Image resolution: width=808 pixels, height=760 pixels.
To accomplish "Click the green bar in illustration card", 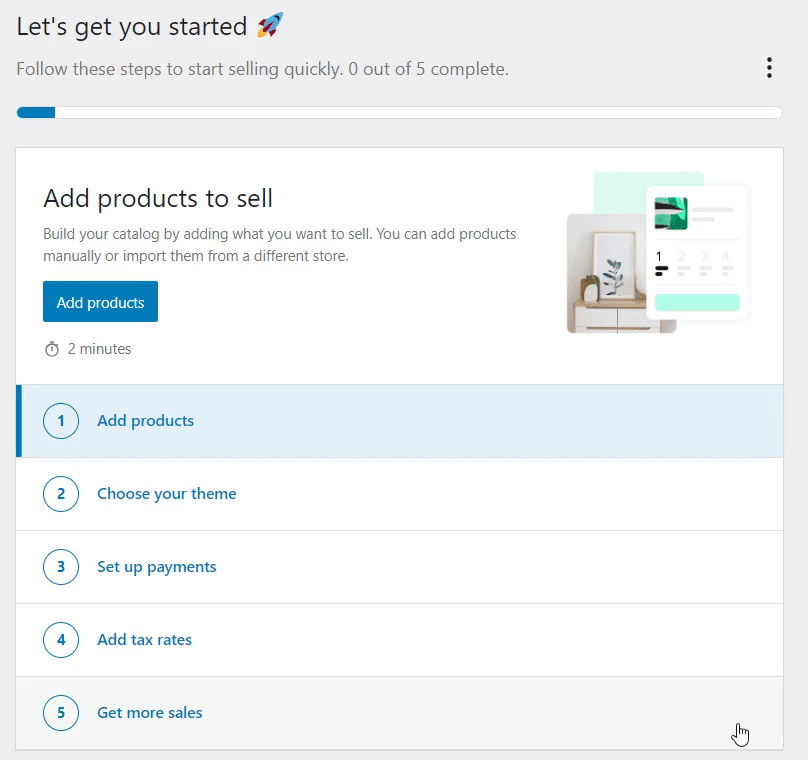I will 697,302.
